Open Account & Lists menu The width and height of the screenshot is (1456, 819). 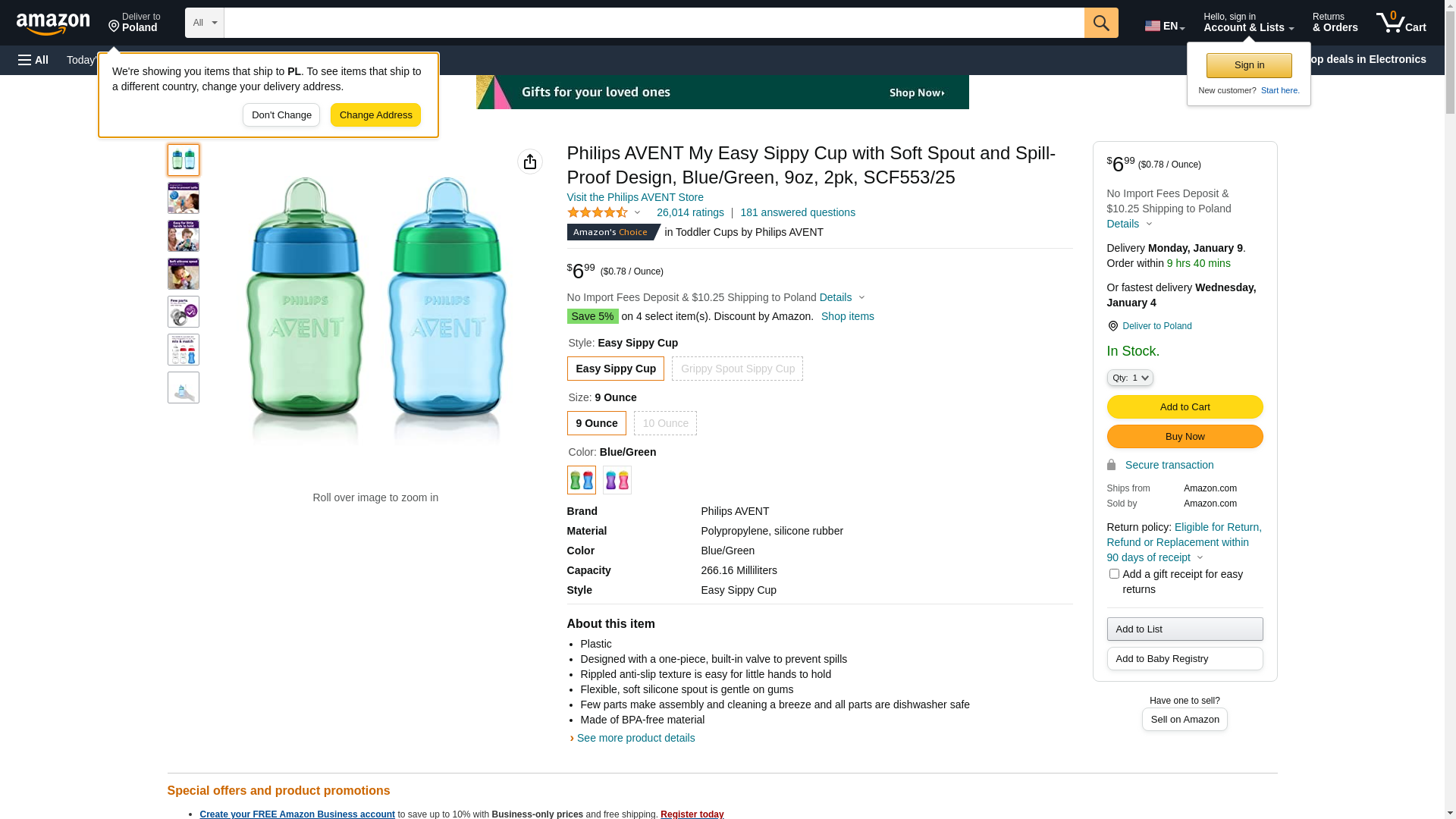(1248, 23)
